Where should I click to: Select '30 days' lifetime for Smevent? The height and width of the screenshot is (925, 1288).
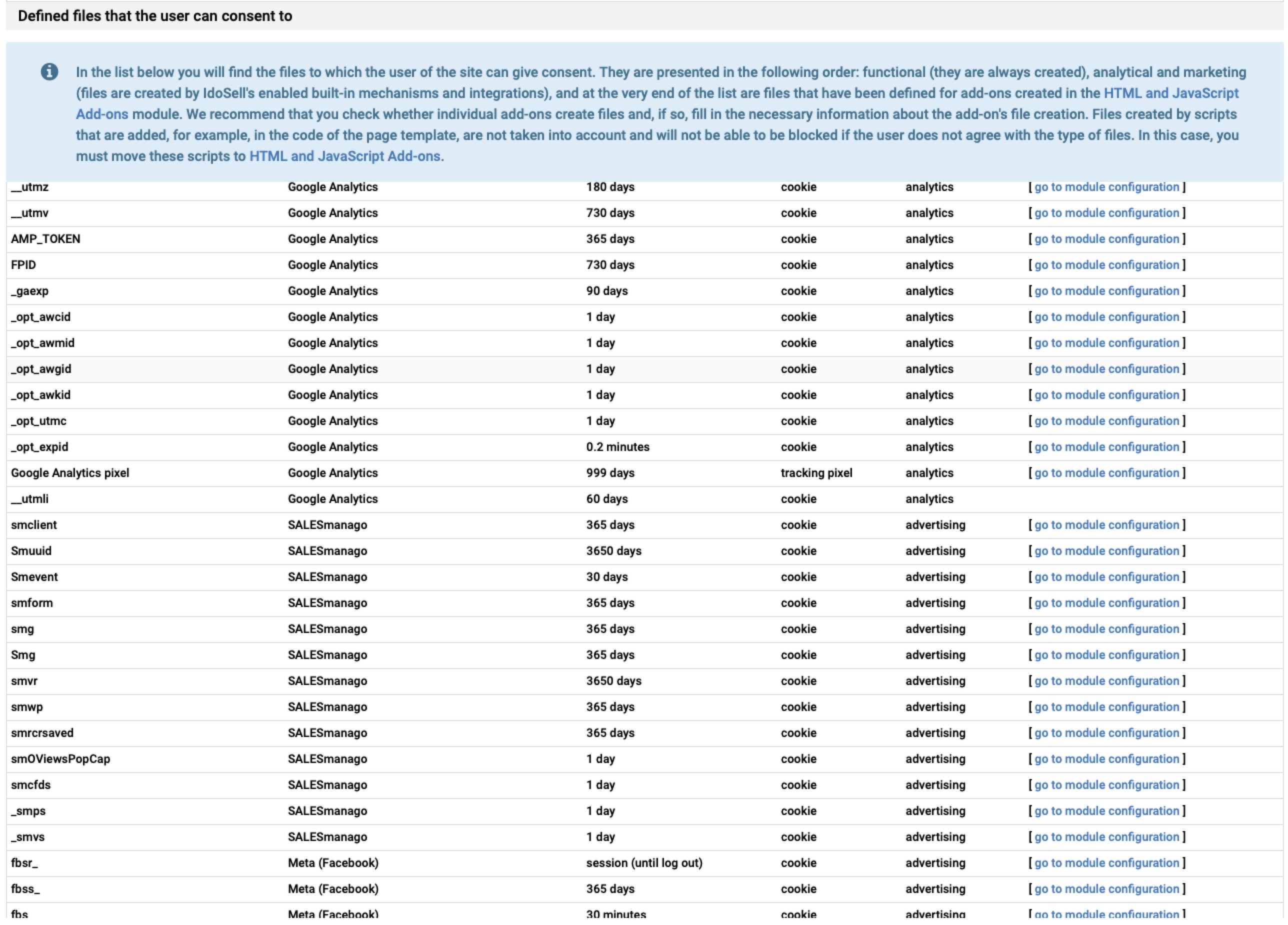(606, 577)
